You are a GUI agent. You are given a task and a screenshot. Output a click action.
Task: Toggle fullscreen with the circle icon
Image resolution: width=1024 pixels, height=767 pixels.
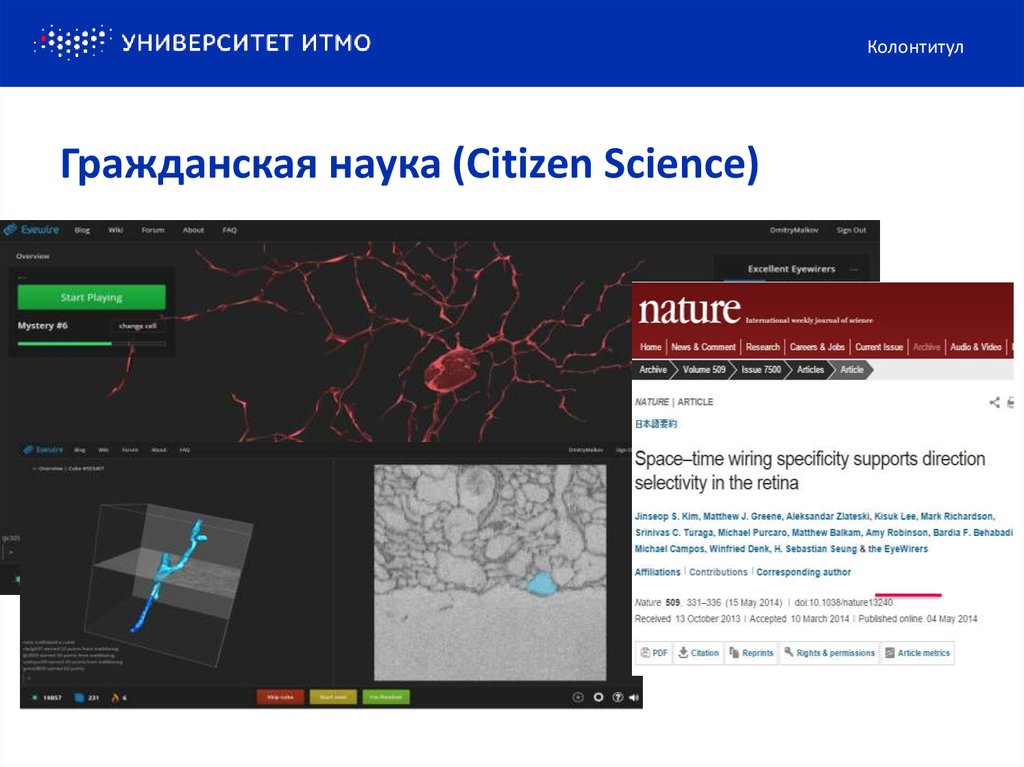point(599,697)
